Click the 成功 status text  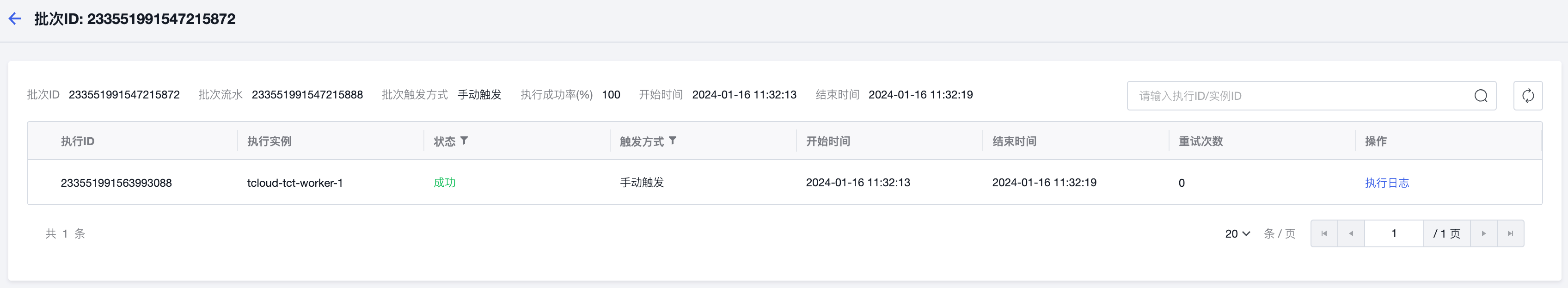(444, 183)
